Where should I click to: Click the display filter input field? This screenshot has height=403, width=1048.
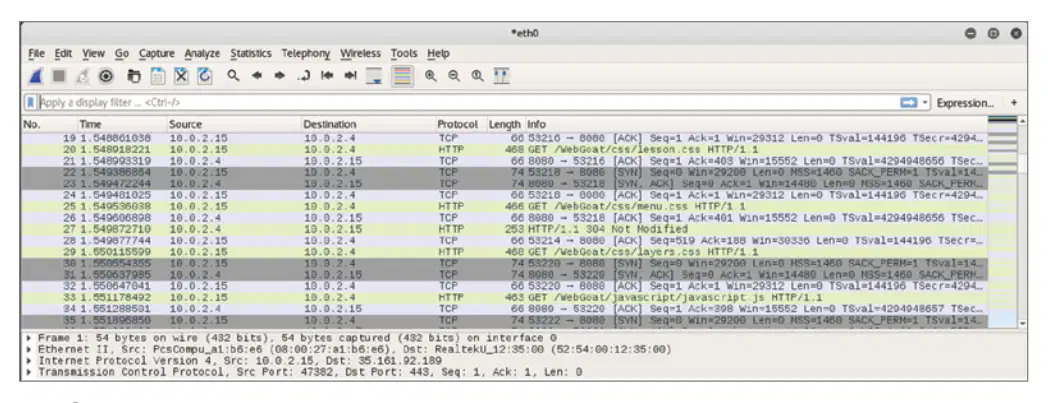[x=468, y=103]
